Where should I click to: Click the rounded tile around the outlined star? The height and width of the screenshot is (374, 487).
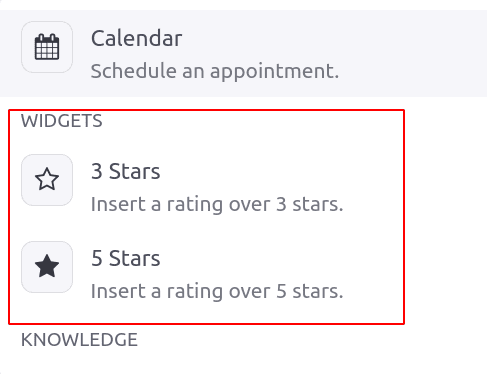[47, 180]
